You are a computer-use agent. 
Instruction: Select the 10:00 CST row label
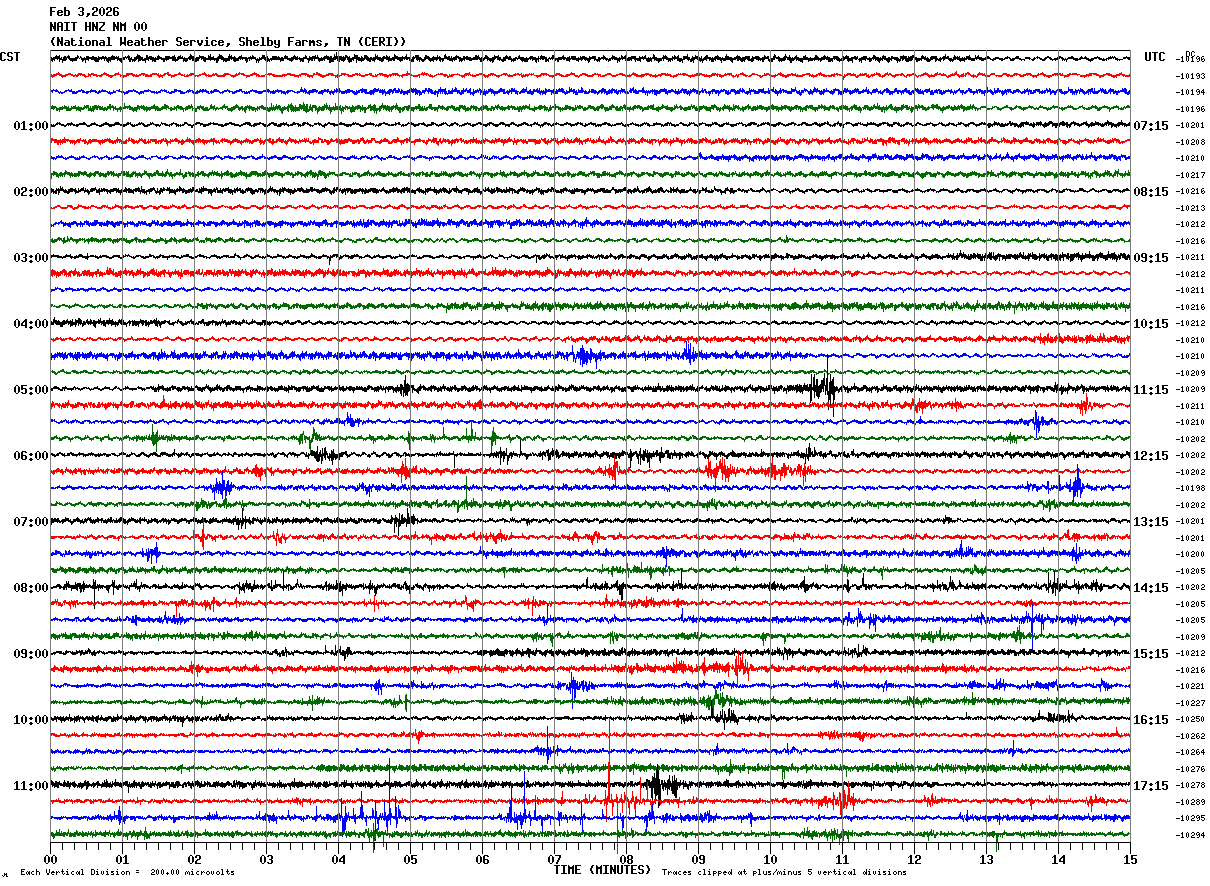click(x=31, y=720)
